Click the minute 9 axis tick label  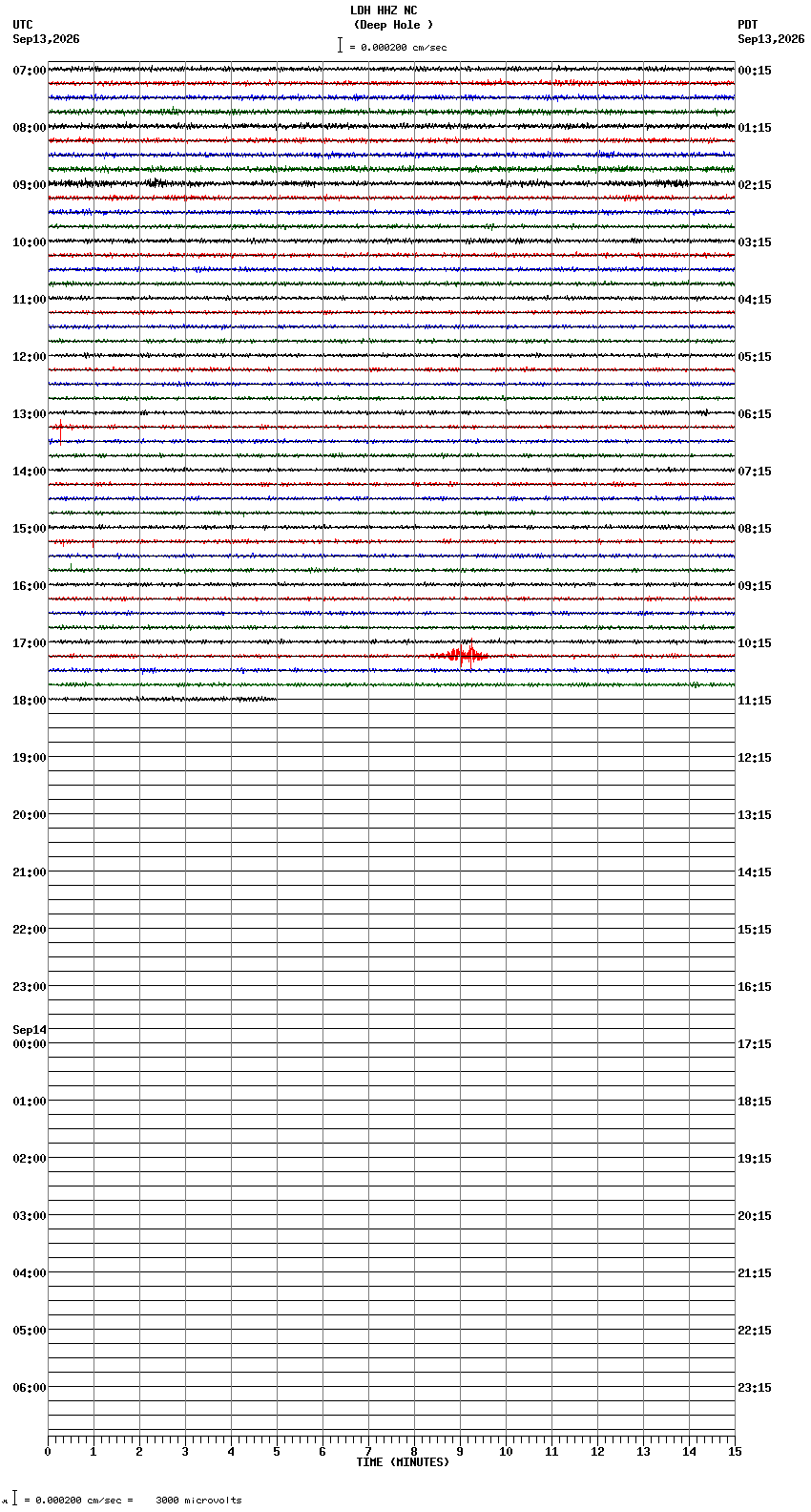pos(460,1452)
